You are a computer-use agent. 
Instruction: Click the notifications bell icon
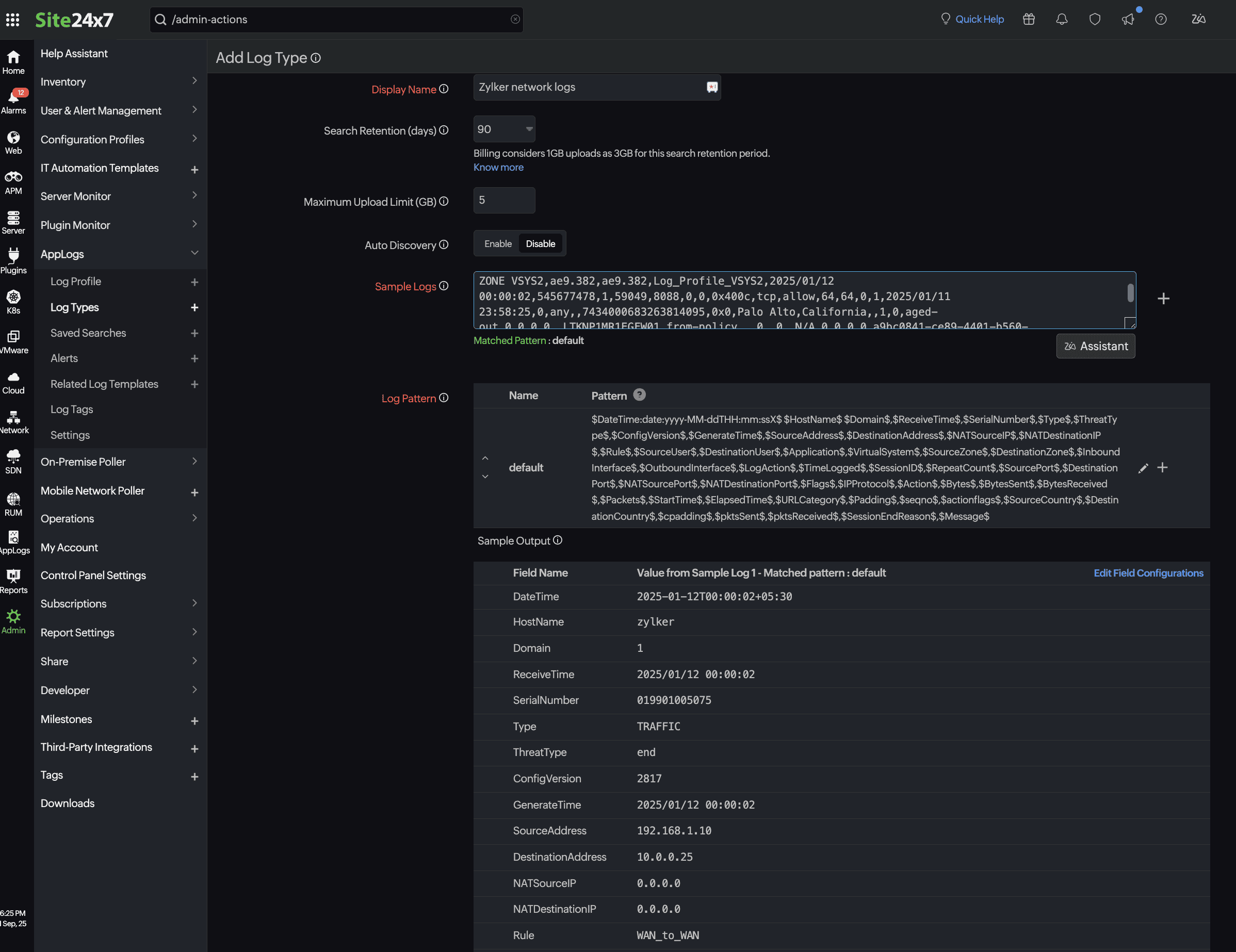coord(1061,19)
